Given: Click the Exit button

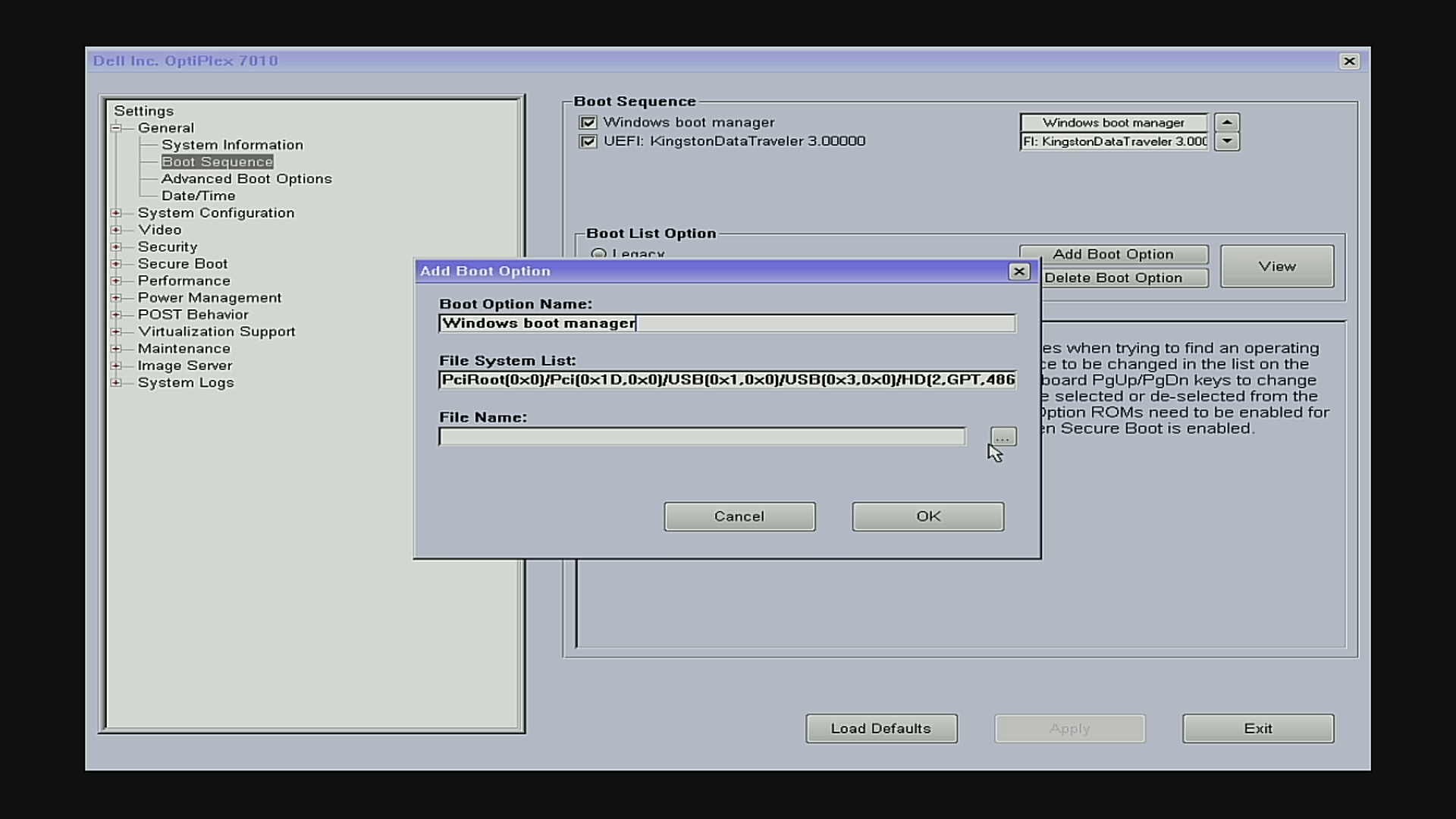Looking at the screenshot, I should tap(1258, 729).
